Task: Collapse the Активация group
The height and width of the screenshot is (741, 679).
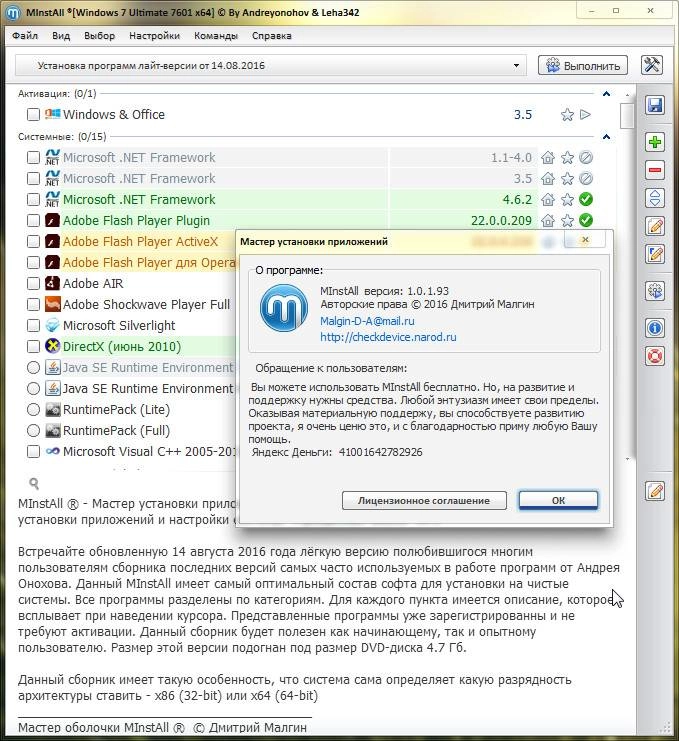Action: click(606, 94)
